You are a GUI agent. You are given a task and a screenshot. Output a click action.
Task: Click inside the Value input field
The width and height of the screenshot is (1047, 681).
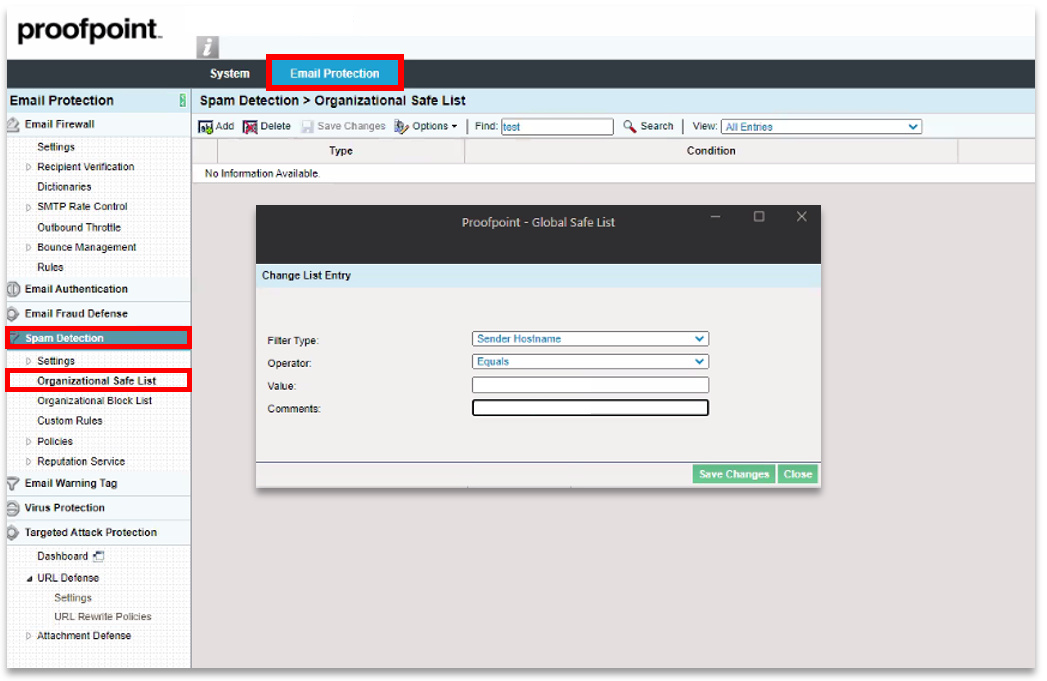tap(590, 385)
